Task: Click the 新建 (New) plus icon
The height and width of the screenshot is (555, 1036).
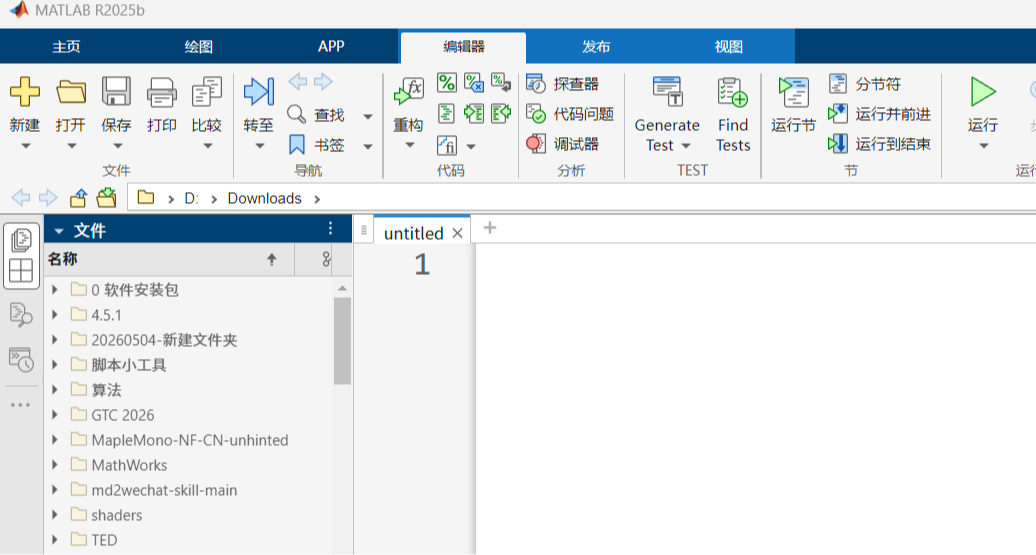Action: (x=25, y=91)
